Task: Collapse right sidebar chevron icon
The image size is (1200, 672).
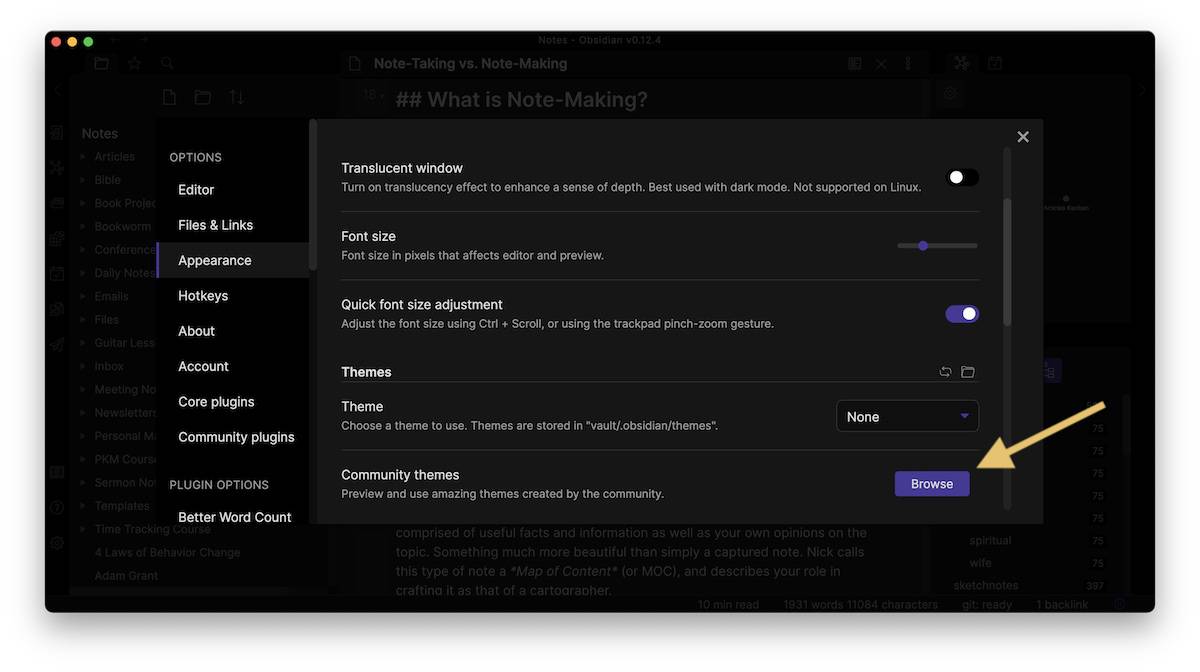Action: 1143,90
